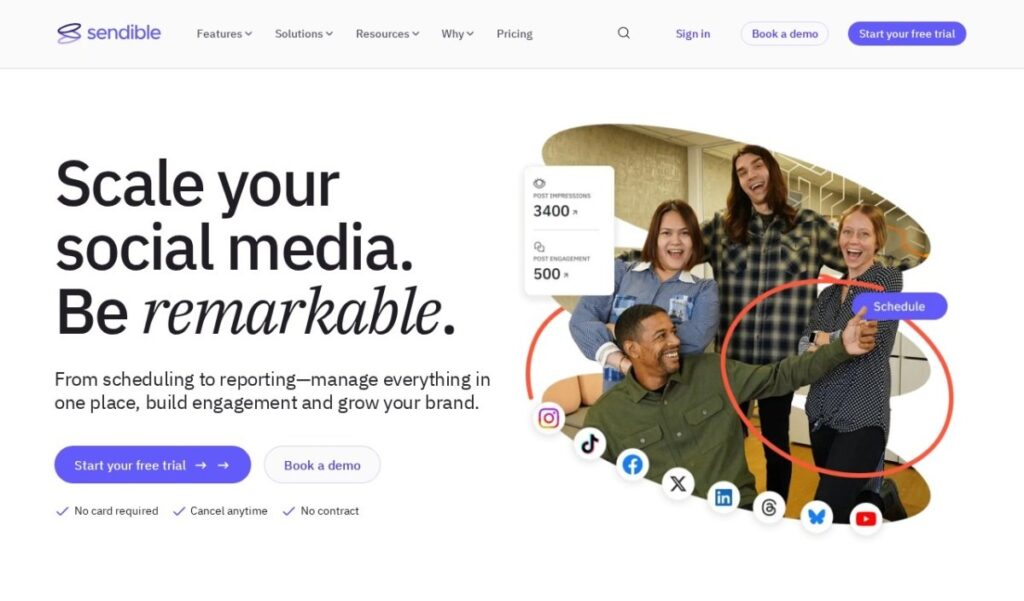This screenshot has height=601, width=1024.
Task: Click the Schedule pill on image
Action: pos(899,306)
